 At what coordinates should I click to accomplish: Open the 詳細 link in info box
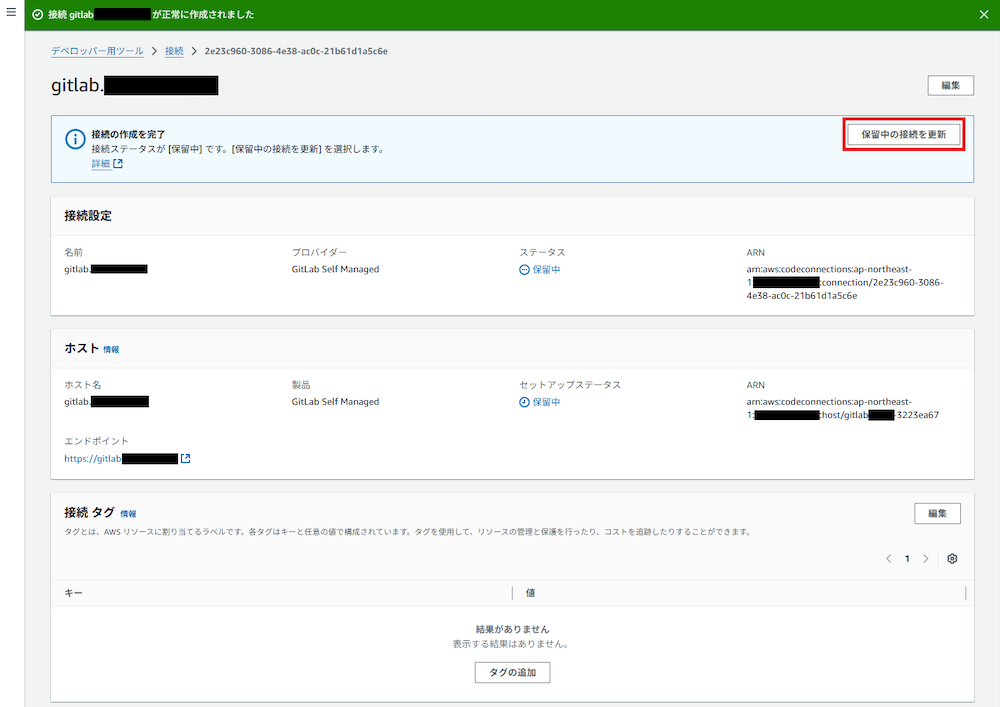pyautogui.click(x=101, y=164)
